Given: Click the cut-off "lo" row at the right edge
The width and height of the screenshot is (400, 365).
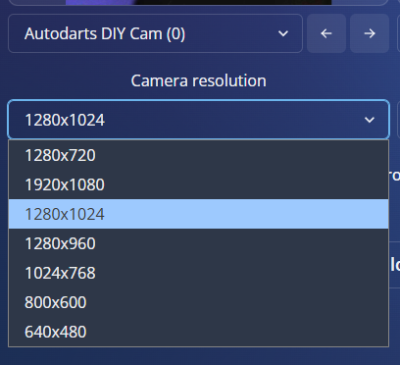Looking at the screenshot, I should tap(395, 264).
